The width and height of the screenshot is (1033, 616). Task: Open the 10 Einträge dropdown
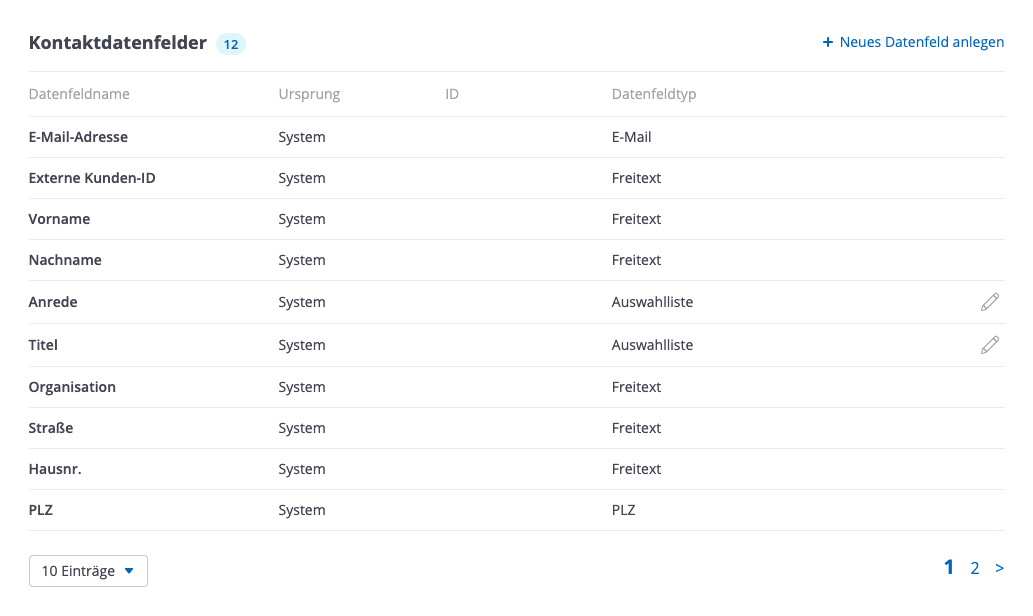click(88, 571)
